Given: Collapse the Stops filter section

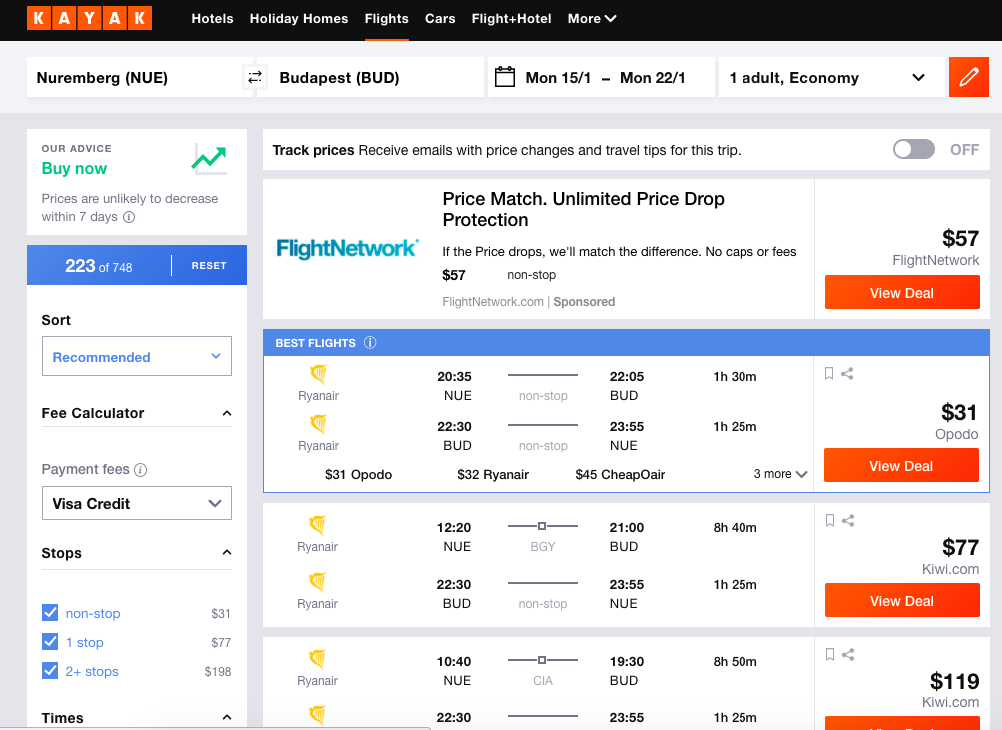Looking at the screenshot, I should click(226, 552).
